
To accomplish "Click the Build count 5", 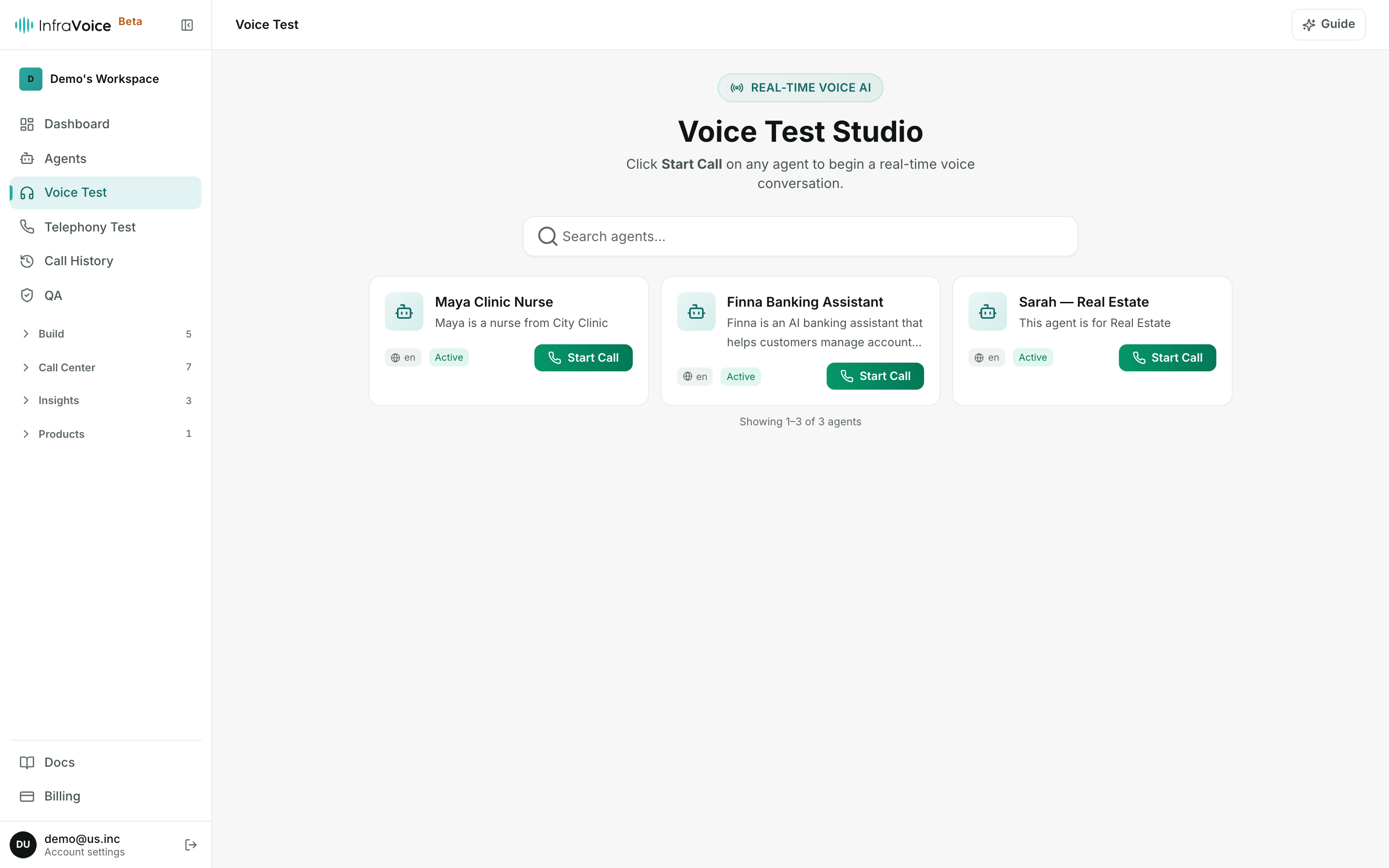I will 188,334.
